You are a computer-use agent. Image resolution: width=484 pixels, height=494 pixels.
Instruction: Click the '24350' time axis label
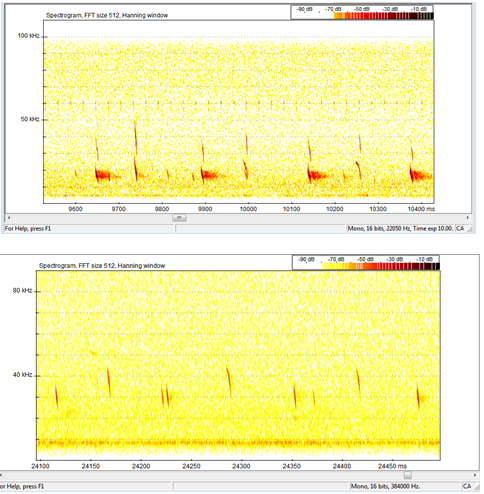coord(292,466)
